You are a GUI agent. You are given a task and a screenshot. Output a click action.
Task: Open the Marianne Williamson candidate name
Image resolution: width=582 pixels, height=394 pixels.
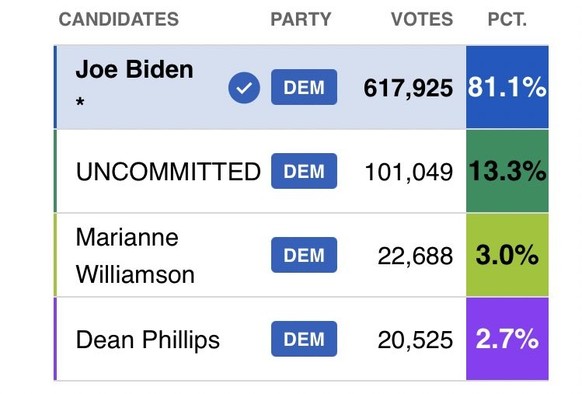[135, 256]
